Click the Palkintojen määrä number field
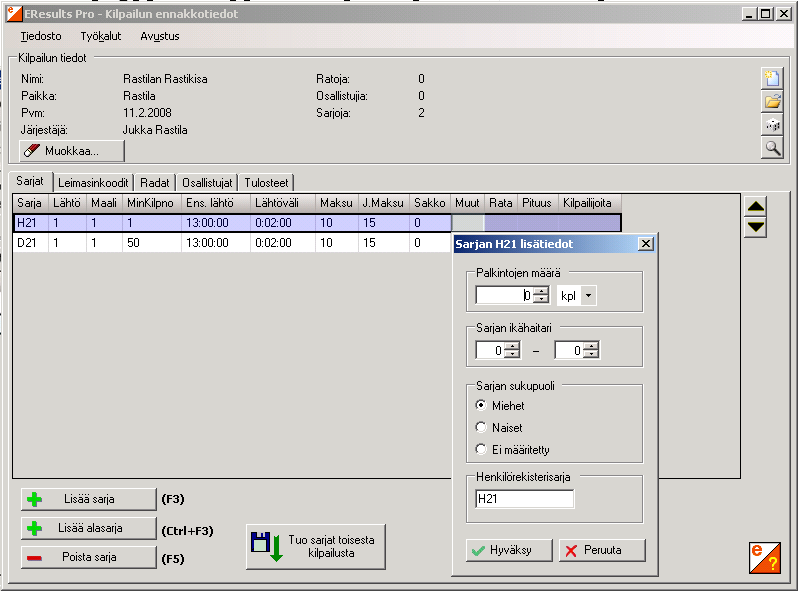798x591 pixels. 505,295
